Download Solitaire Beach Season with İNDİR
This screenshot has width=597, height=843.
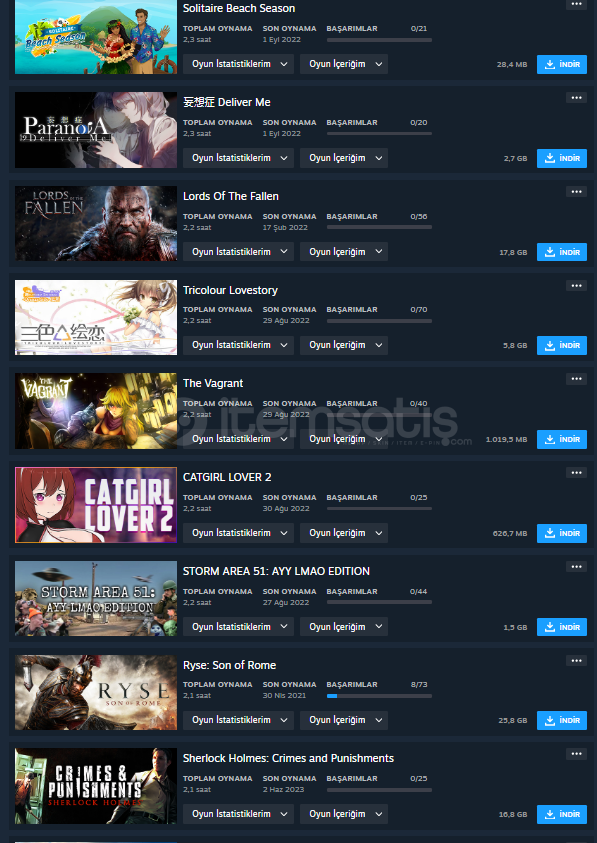[x=562, y=65]
